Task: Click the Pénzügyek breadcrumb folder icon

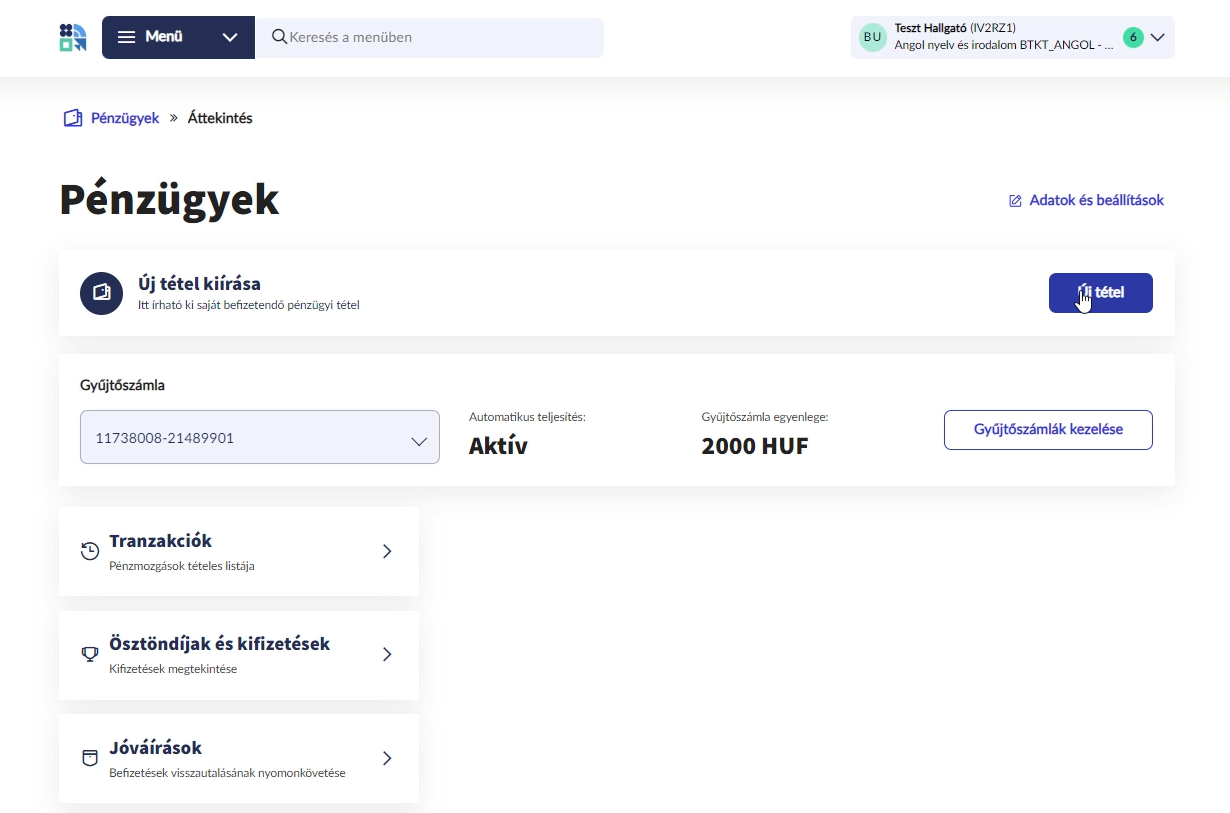Action: 72,117
